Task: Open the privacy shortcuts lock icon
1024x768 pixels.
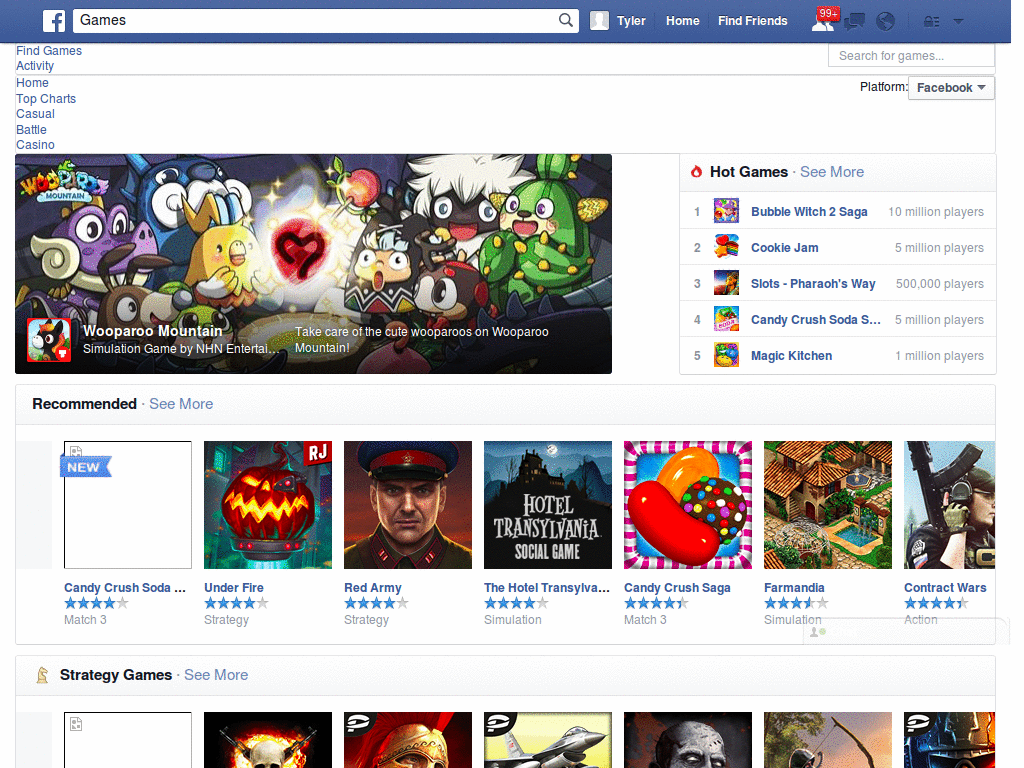Action: click(931, 22)
